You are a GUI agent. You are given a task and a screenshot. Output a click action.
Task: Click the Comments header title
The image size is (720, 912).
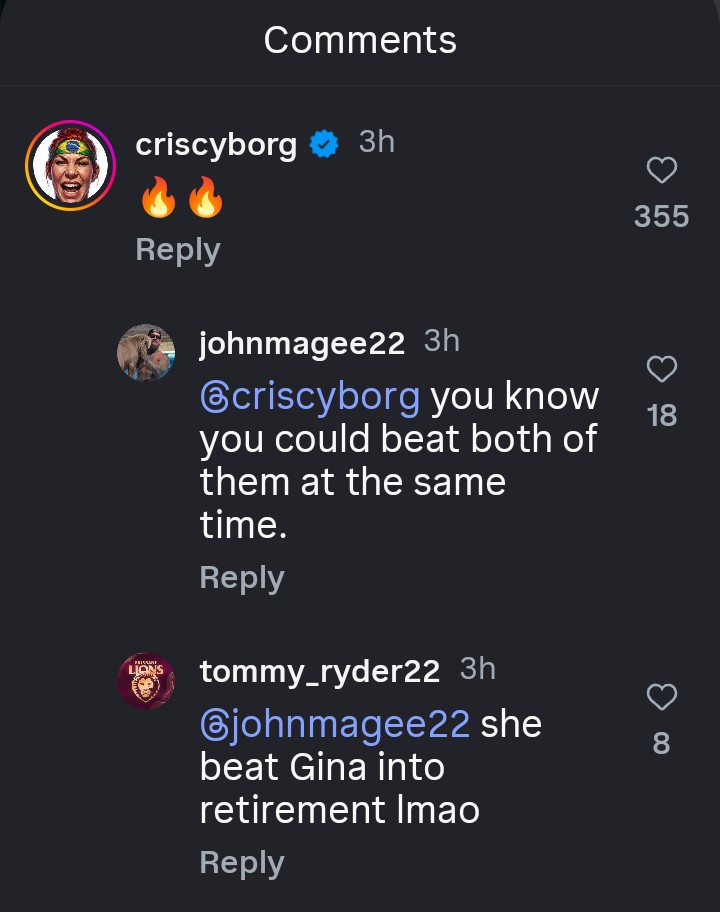(x=360, y=40)
